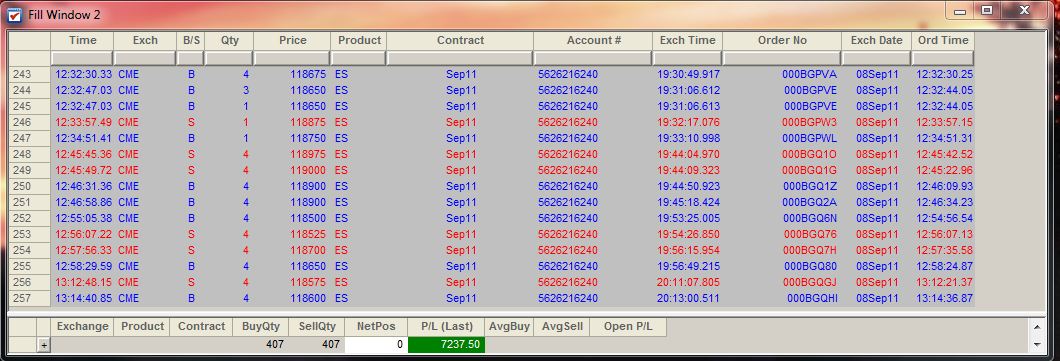Focus the filter field under Time
This screenshot has width=1060, height=361.
82,59
